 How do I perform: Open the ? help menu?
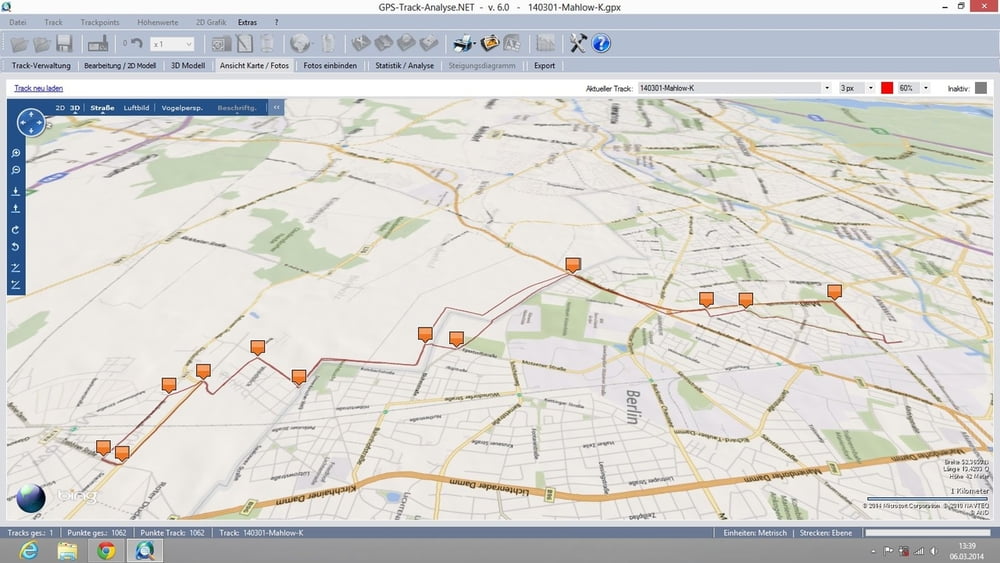tap(276, 22)
